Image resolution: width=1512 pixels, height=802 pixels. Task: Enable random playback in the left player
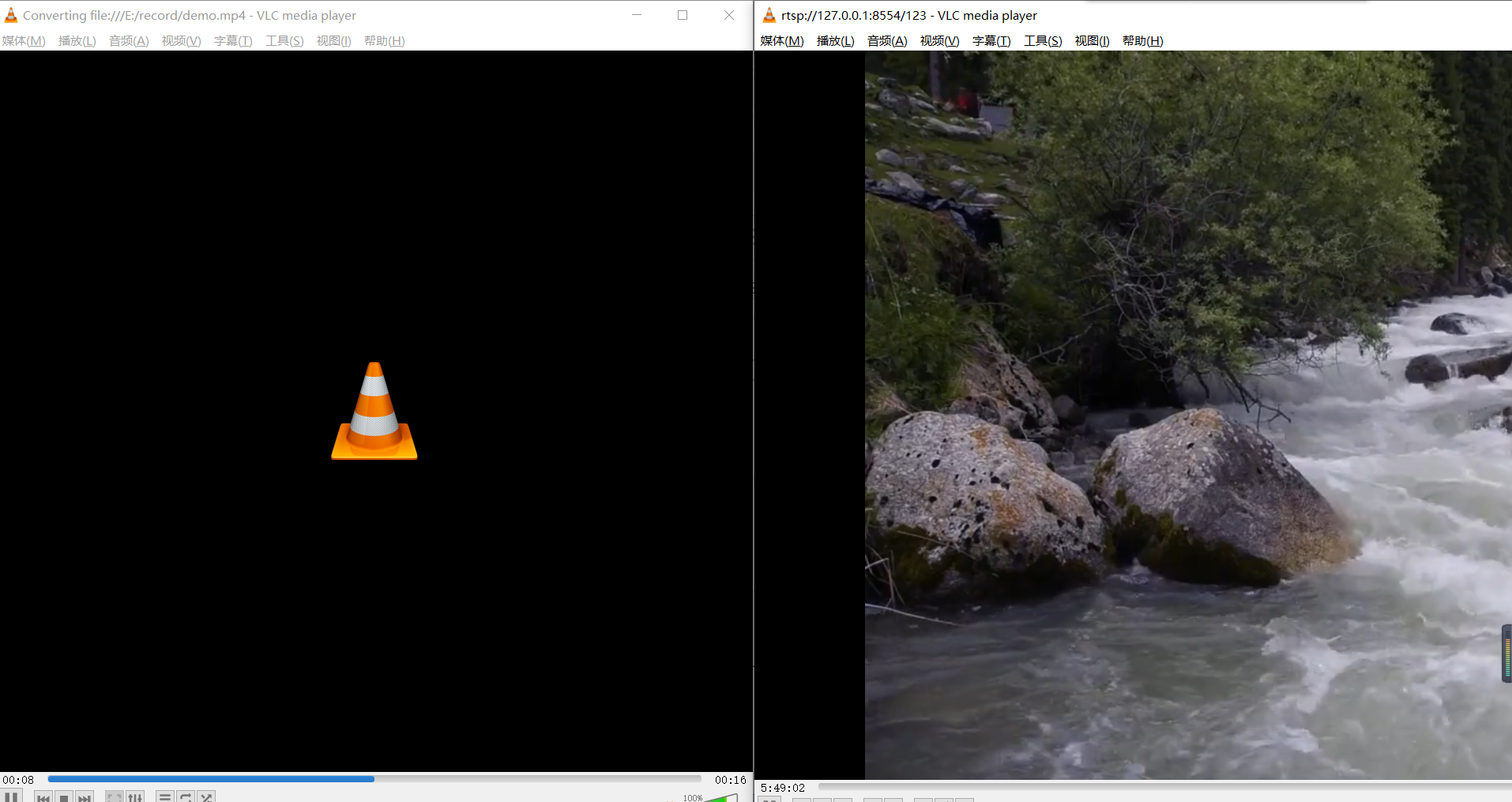click(205, 796)
